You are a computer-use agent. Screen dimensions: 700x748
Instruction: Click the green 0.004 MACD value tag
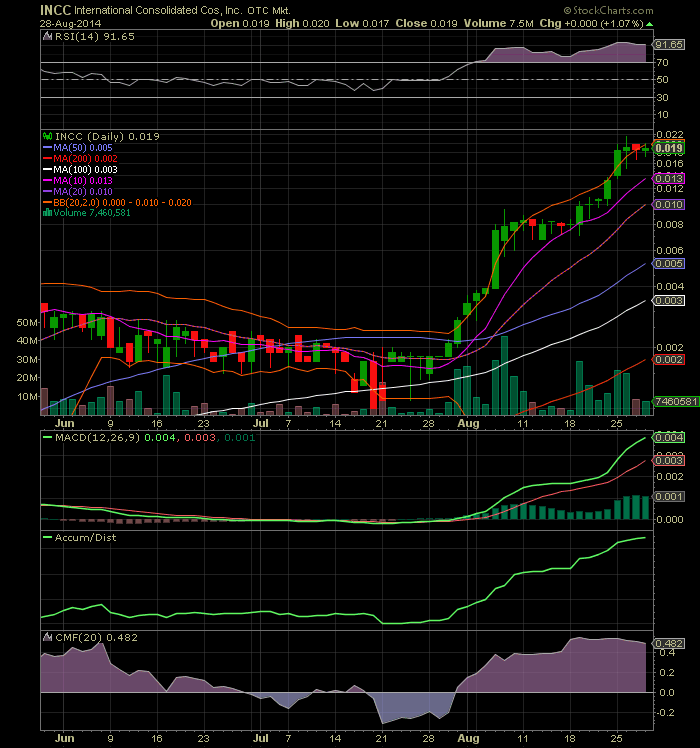pyautogui.click(x=669, y=437)
